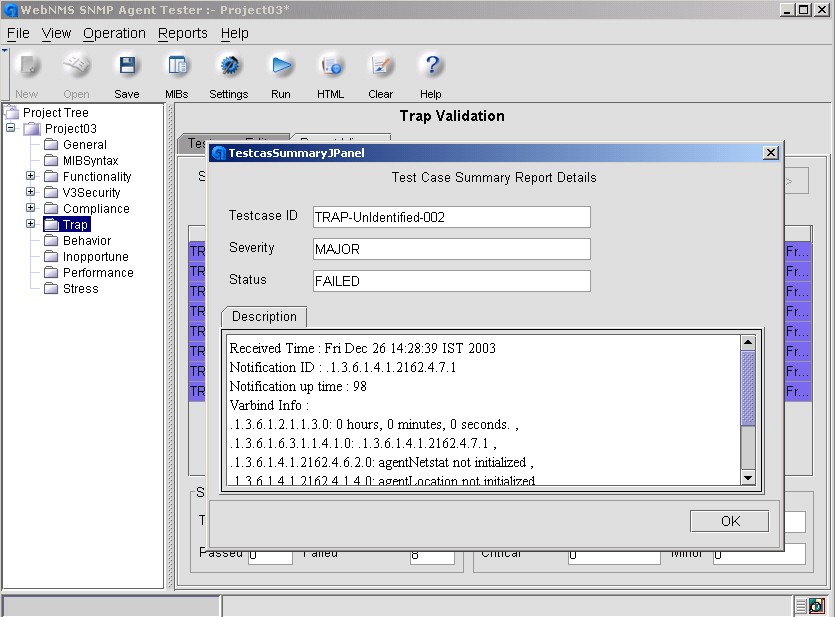The image size is (835, 617).
Task: Click the Clear toolbar icon
Action: coord(380,67)
